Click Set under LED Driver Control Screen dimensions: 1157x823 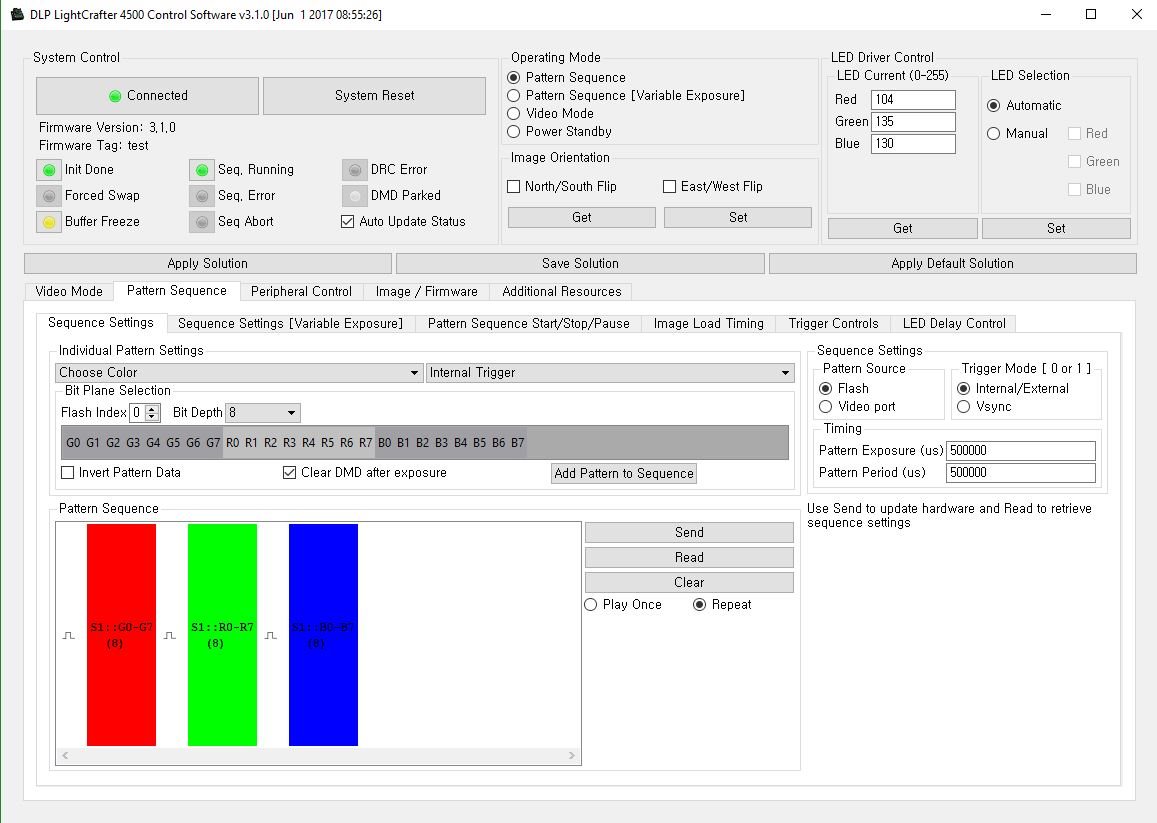click(1056, 229)
